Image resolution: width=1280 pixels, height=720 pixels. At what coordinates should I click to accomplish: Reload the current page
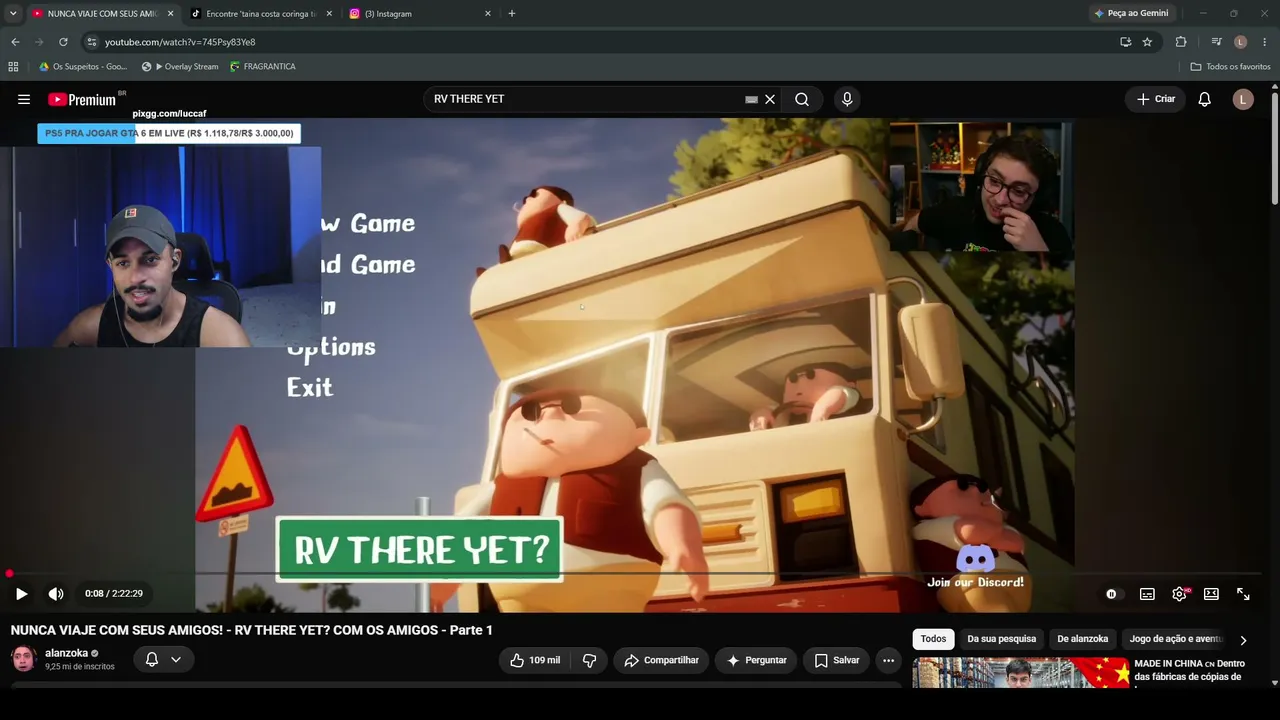coord(63,42)
